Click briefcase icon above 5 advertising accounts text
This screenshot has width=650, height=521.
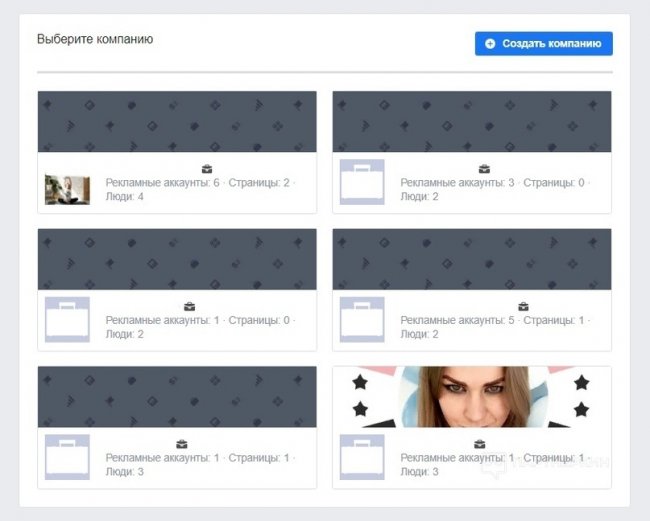[x=523, y=307]
